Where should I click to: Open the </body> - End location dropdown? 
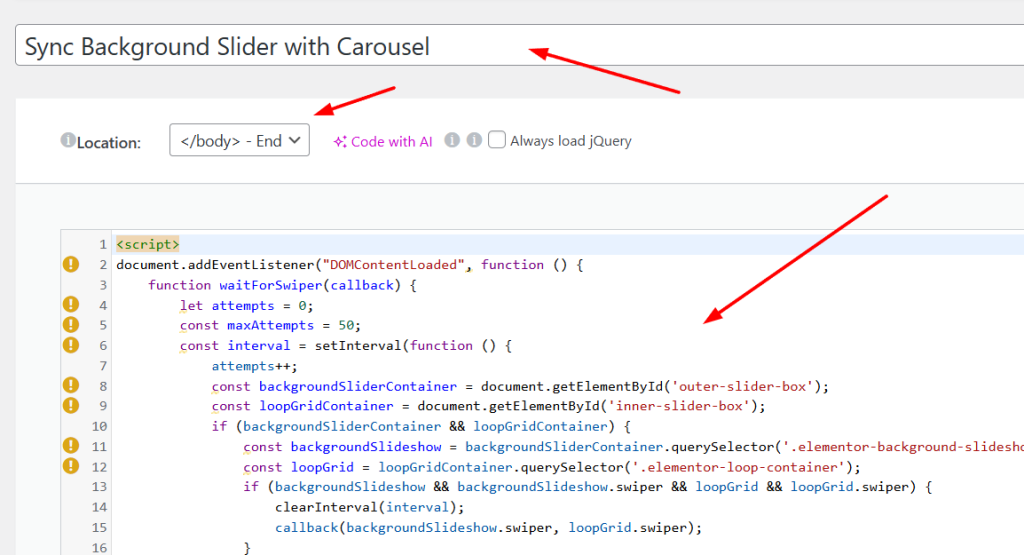pyautogui.click(x=240, y=141)
